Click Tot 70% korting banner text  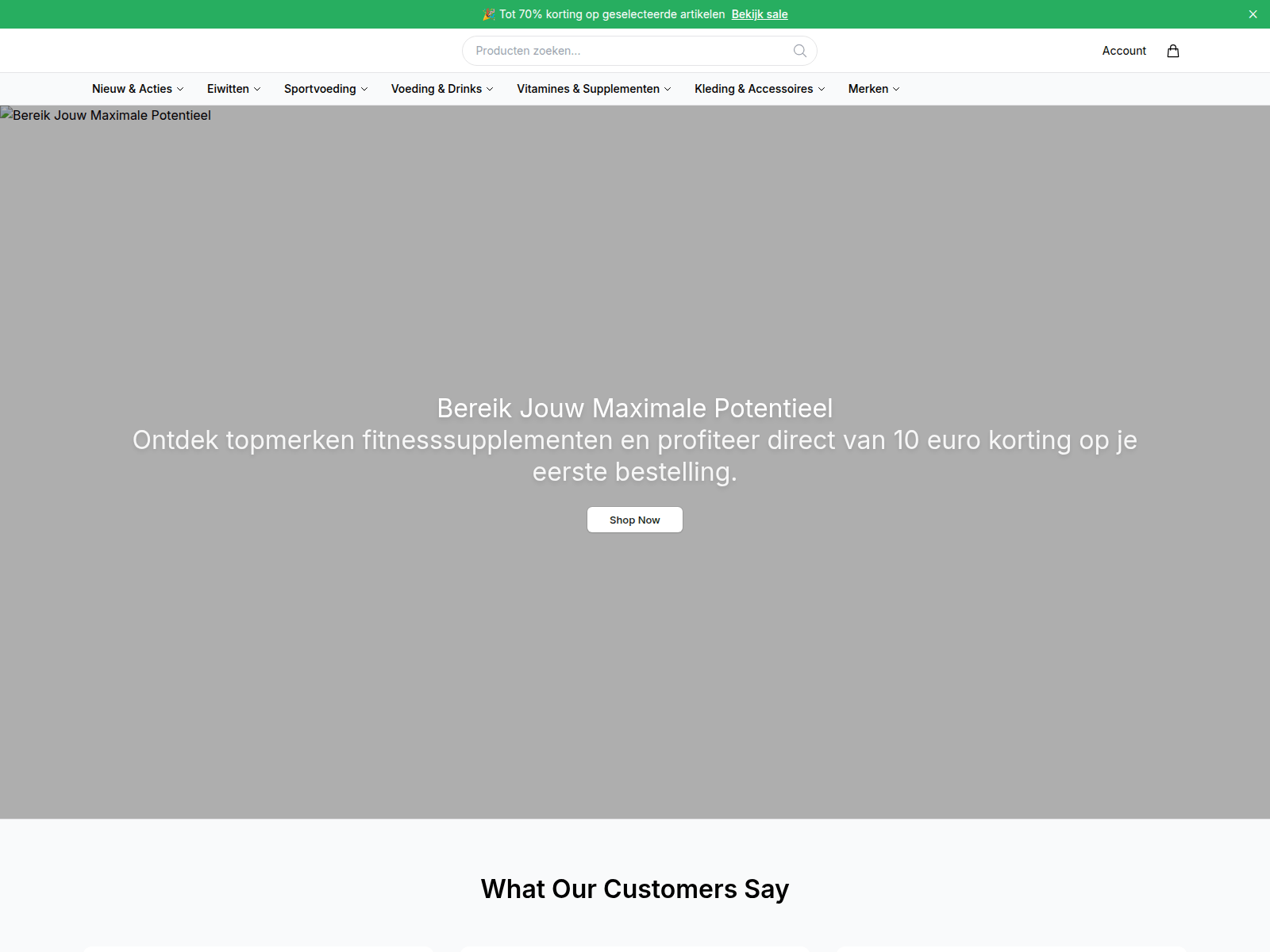pyautogui.click(x=612, y=14)
